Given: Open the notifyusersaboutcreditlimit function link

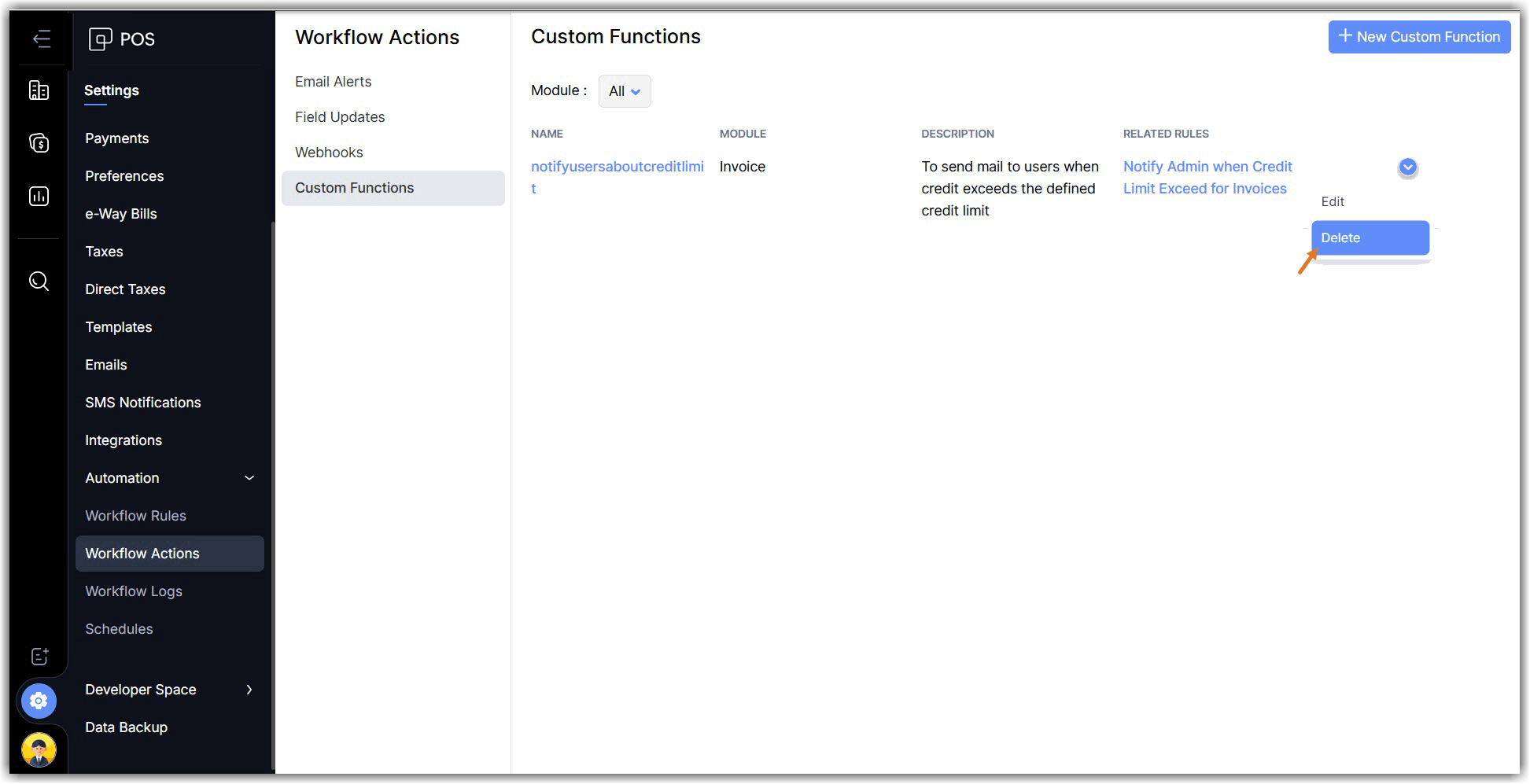Looking at the screenshot, I should [x=616, y=167].
